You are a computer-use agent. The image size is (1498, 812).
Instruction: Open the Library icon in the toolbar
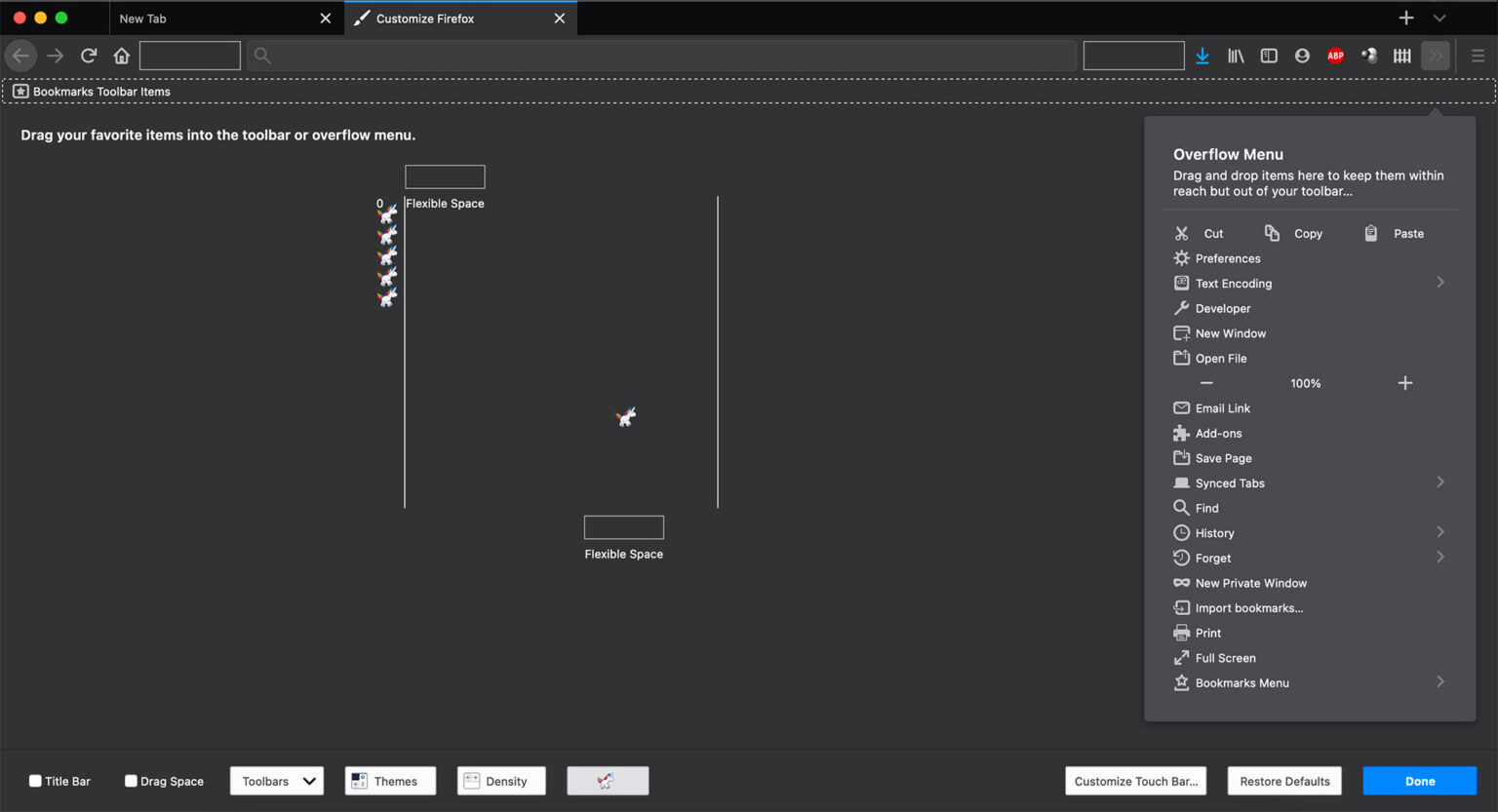[x=1236, y=56]
